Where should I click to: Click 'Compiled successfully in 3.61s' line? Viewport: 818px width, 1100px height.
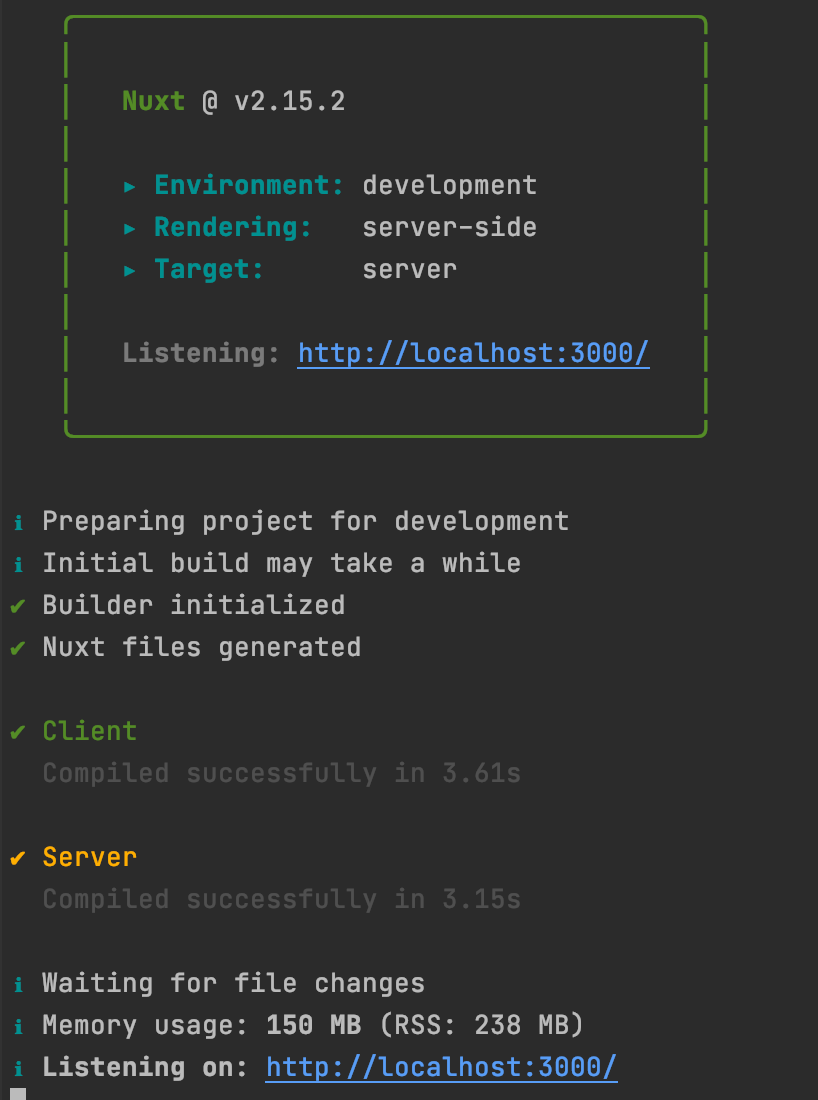coord(282,774)
